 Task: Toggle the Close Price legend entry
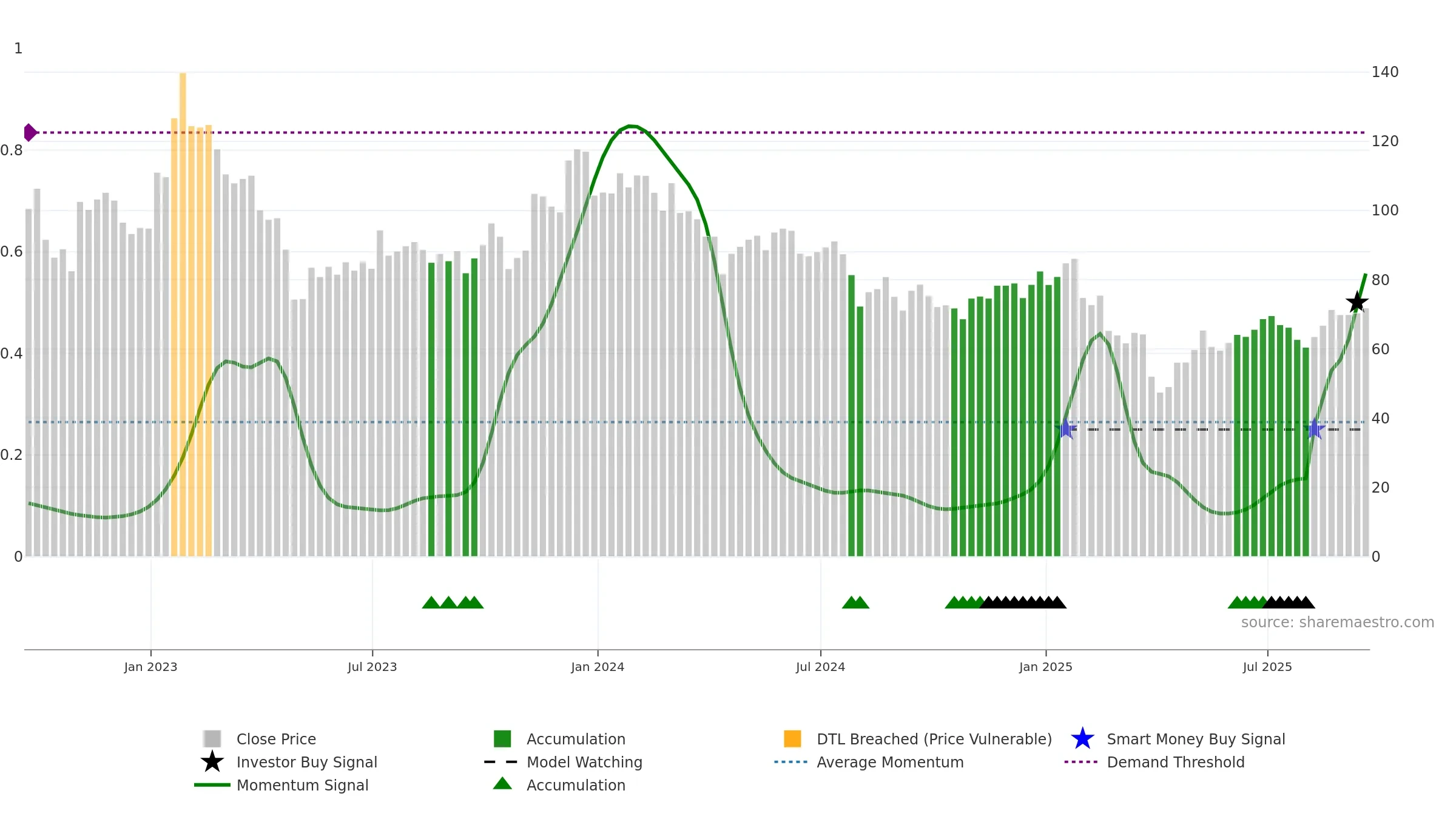(x=276, y=739)
